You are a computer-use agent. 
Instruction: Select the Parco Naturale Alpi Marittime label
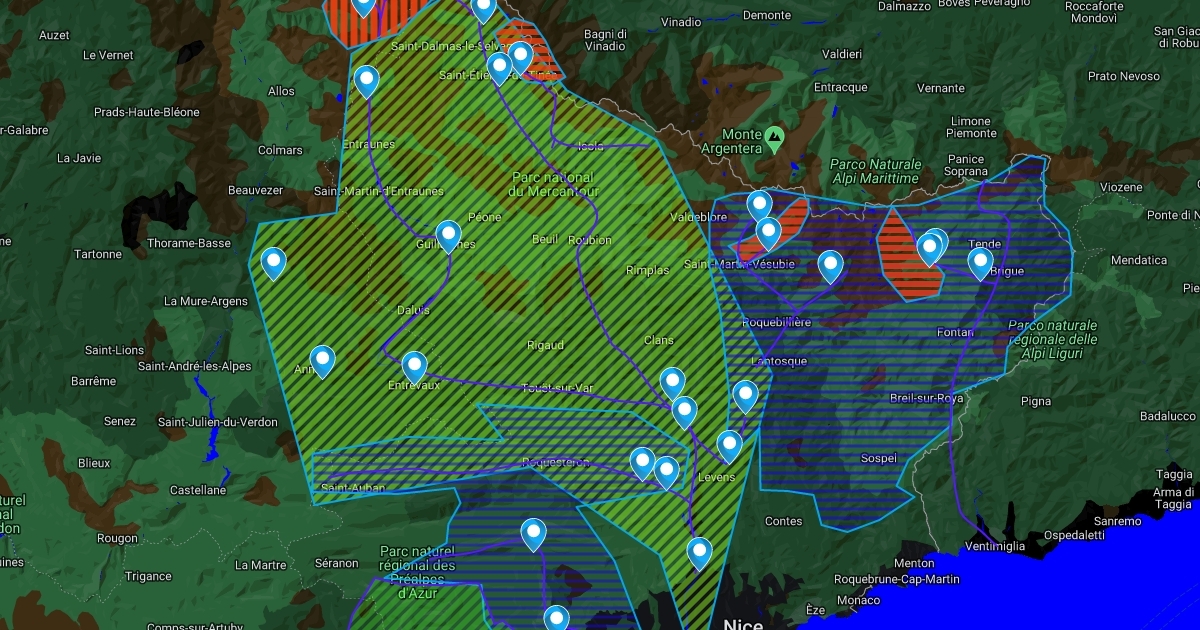[x=874, y=171]
